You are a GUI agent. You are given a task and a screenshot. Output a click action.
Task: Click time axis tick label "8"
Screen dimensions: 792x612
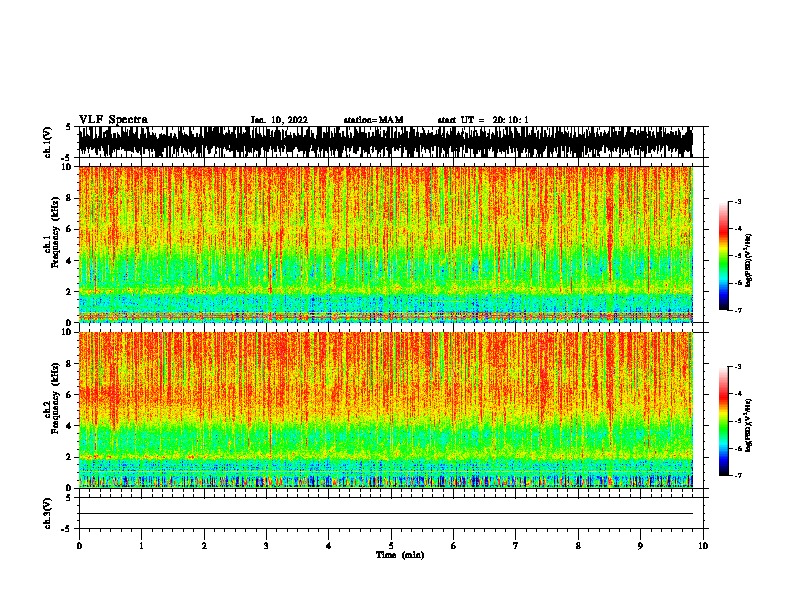coord(578,546)
